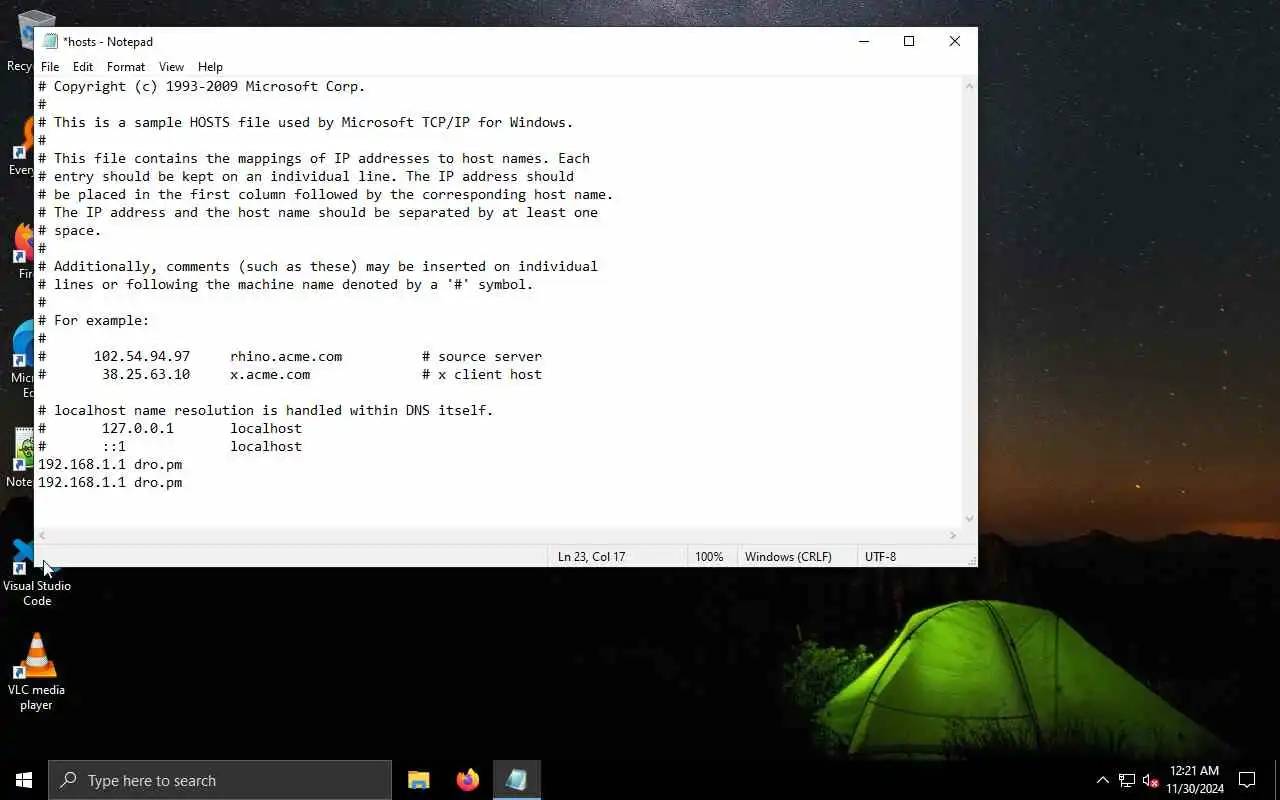1280x800 pixels.
Task: Click the '::1' IPv6 address text
Action: pos(114,446)
